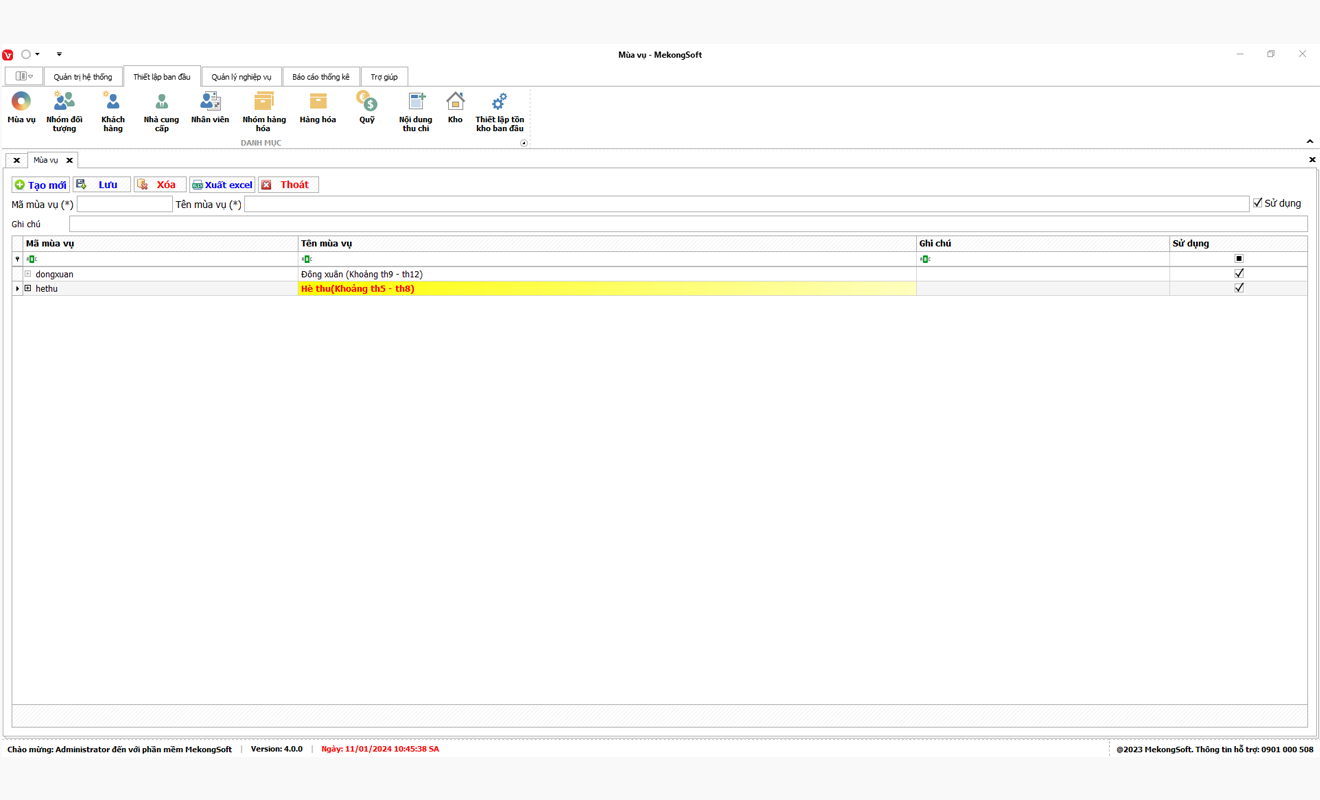Click the Tên mùa vụ input field

[746, 204]
